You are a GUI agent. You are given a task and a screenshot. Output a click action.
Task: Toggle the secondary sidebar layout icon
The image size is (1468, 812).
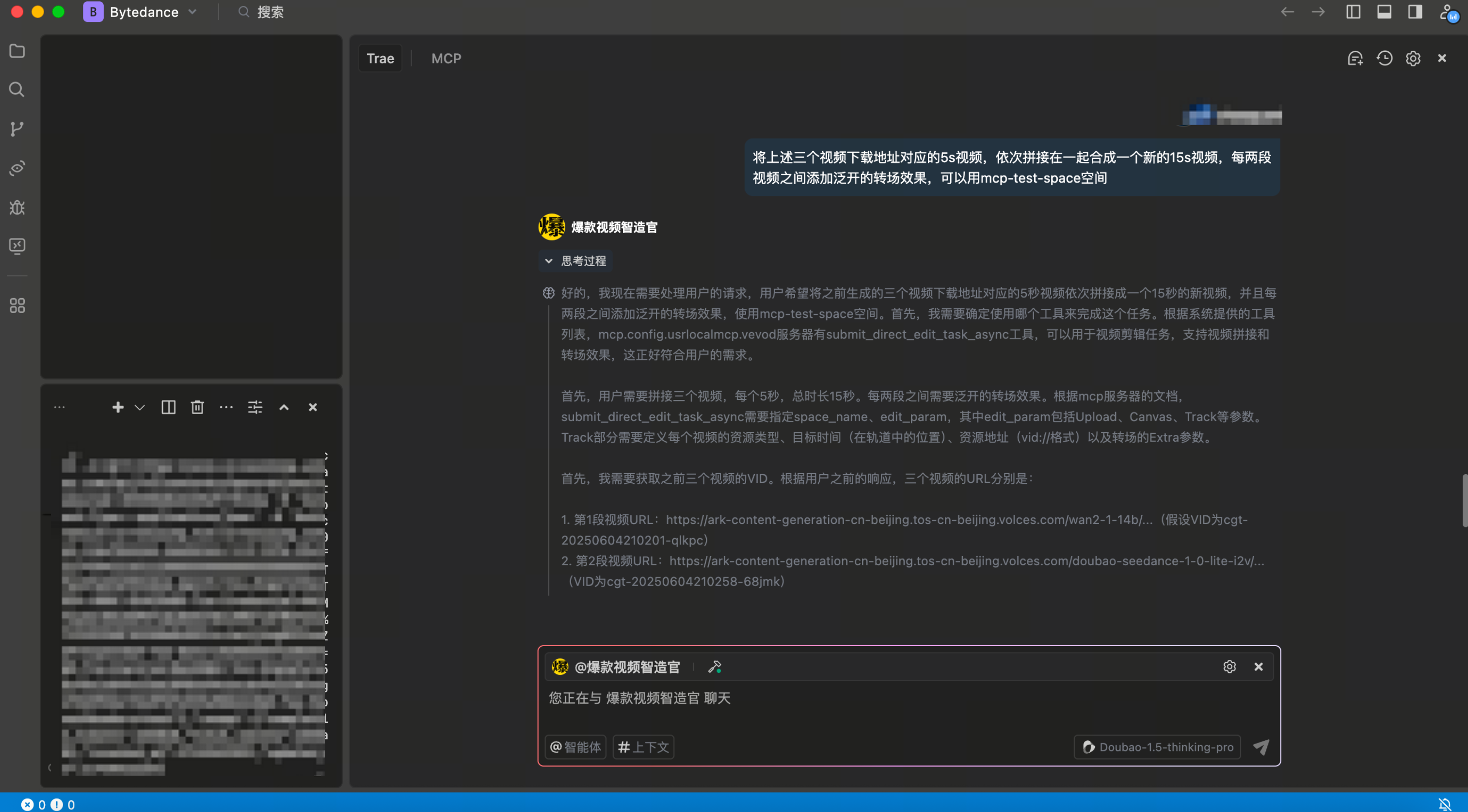[1415, 12]
